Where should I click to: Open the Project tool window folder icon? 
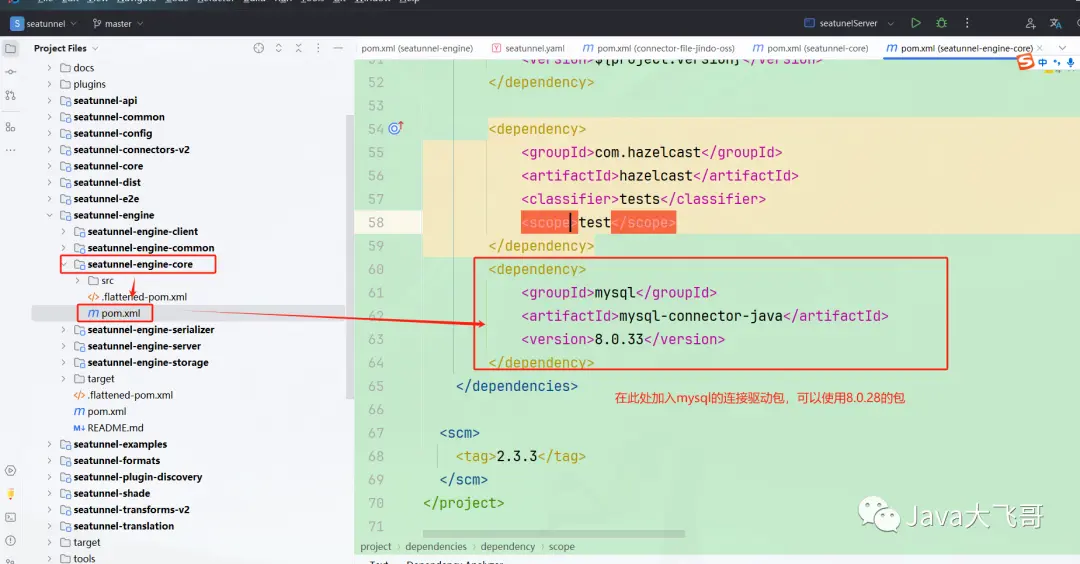(10, 49)
